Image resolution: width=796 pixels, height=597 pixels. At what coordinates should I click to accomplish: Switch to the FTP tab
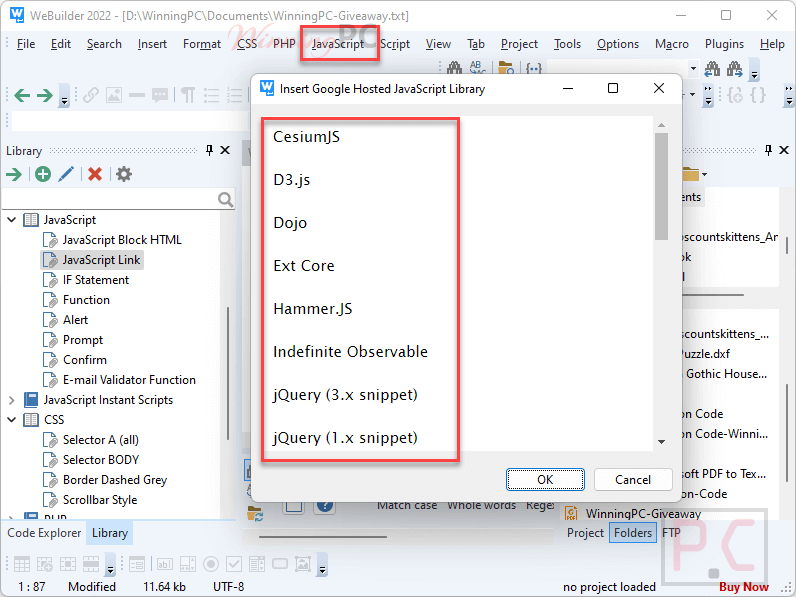pyautogui.click(x=671, y=533)
